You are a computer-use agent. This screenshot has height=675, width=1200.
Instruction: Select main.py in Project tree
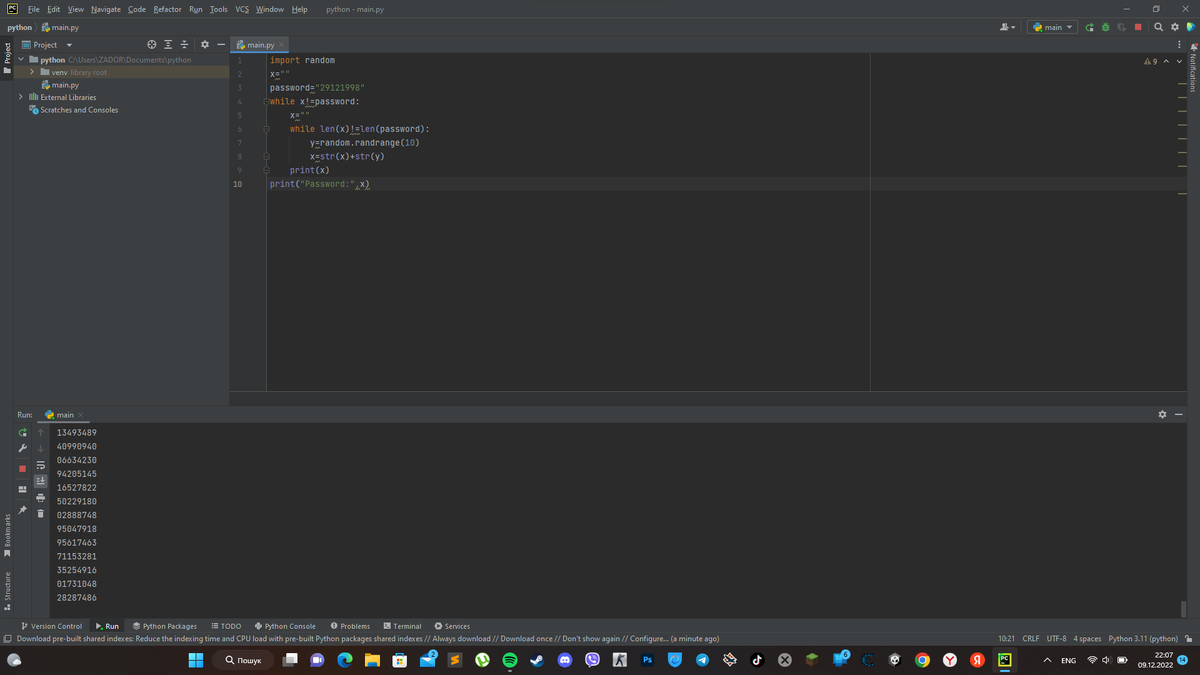59,85
